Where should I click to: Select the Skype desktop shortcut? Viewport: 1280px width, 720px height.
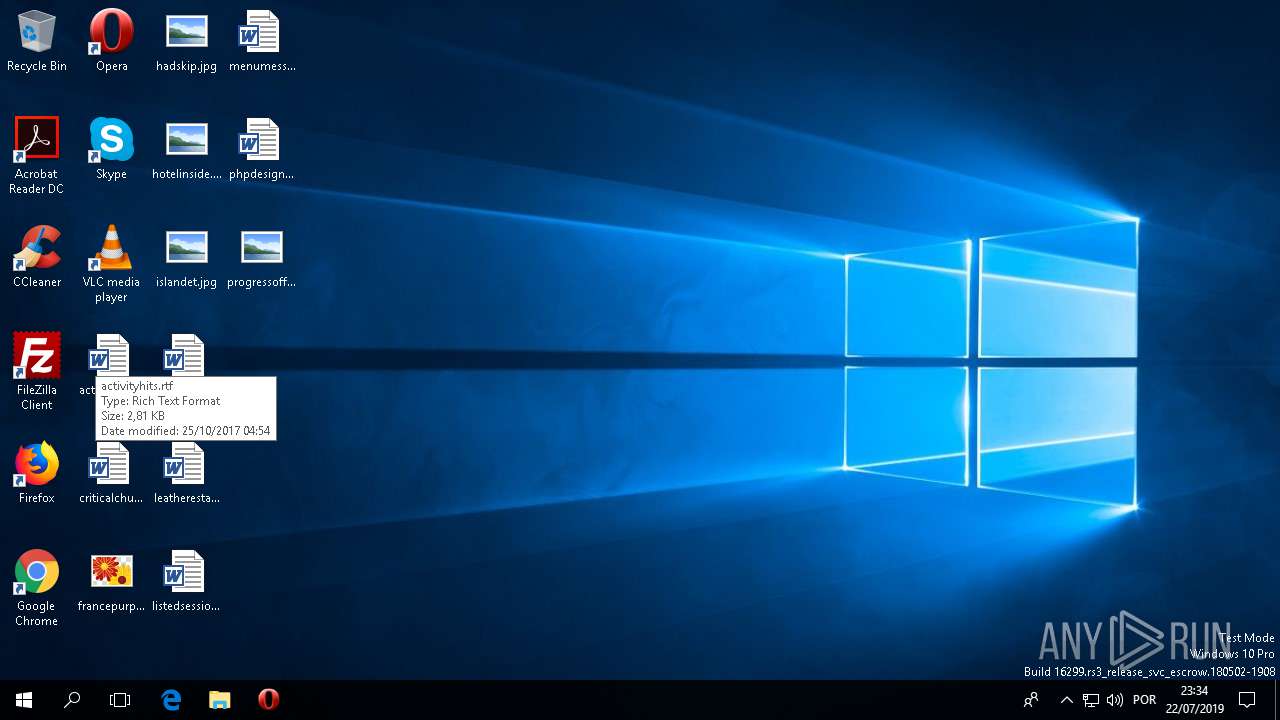click(111, 149)
